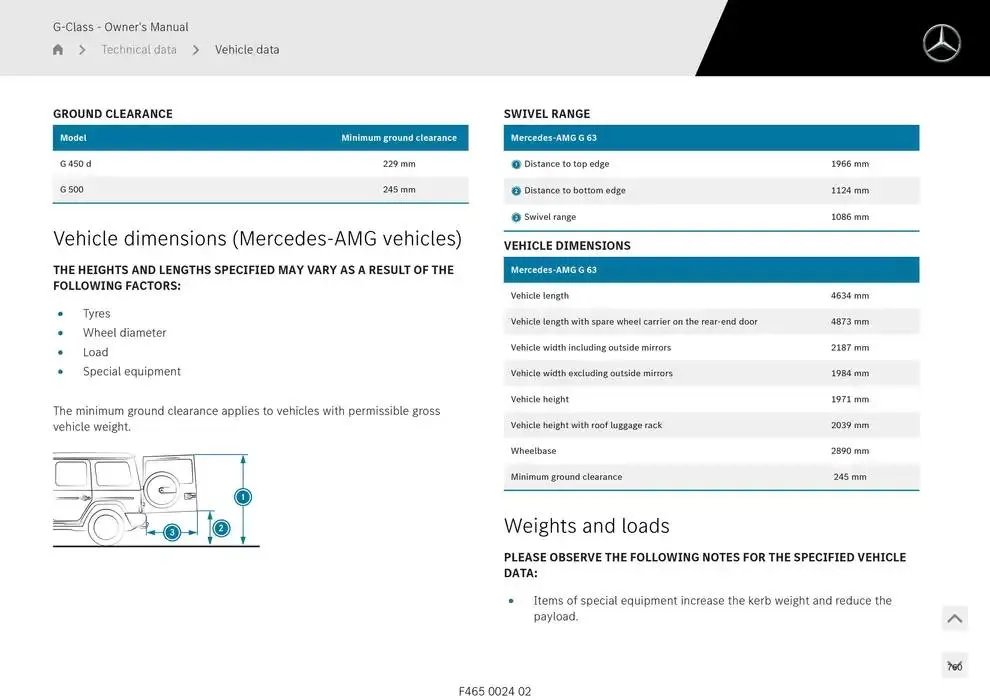The height and width of the screenshot is (700, 990).
Task: Click the page number 700 button
Action: [x=955, y=666]
